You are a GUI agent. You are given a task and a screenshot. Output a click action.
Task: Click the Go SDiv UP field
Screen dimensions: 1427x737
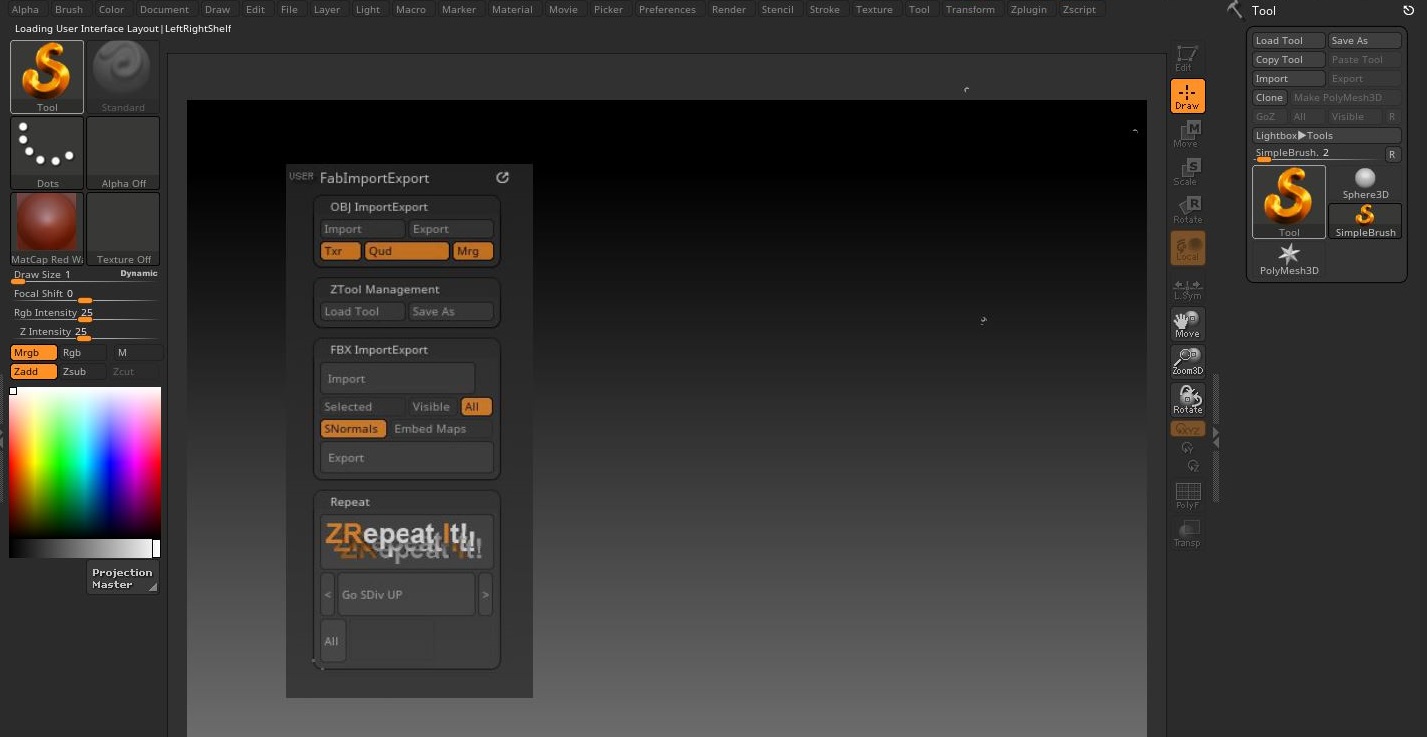[x=406, y=595]
